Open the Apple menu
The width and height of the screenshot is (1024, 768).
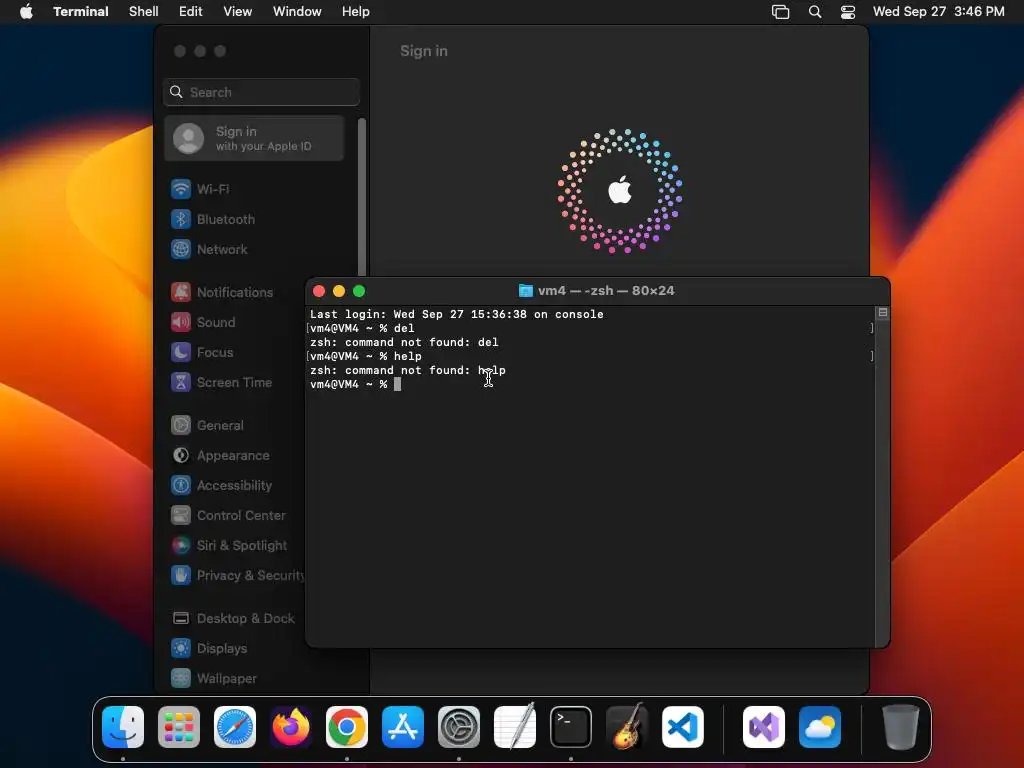tap(26, 12)
